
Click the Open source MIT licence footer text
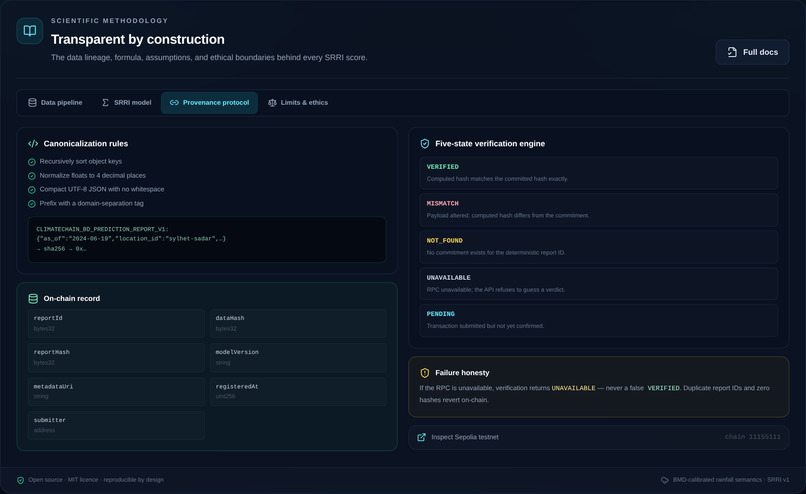pos(96,480)
